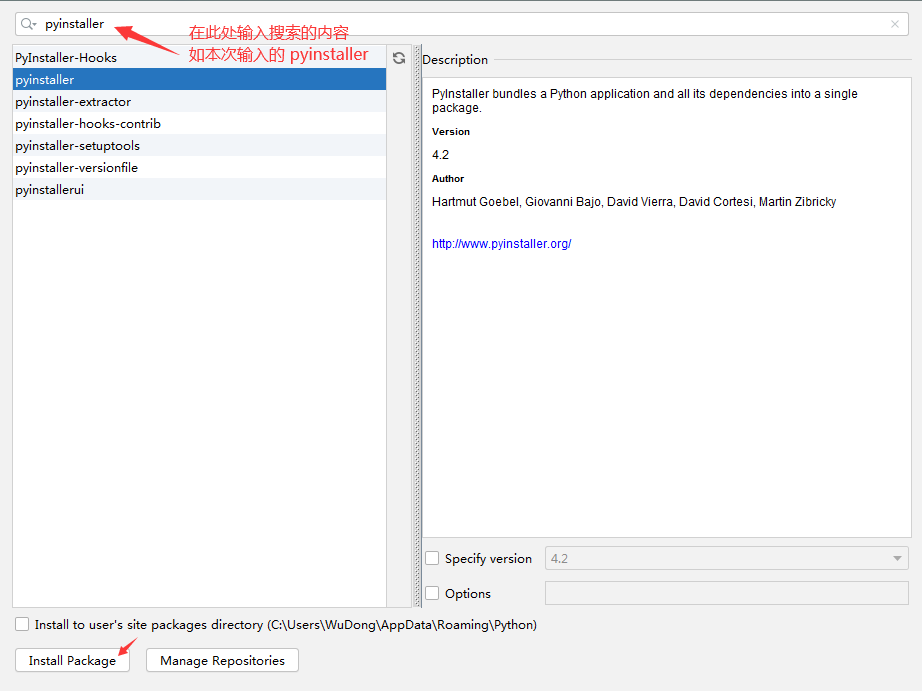The height and width of the screenshot is (691, 922).
Task: Click the Options text input field
Action: [x=727, y=593]
